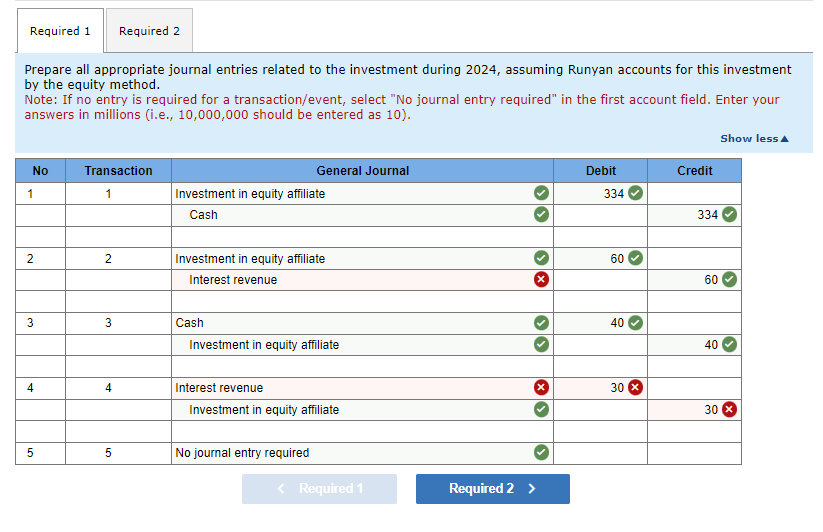This screenshot has height=532, width=823.
Task: Click green check next to debit 334
Action: coord(635,193)
